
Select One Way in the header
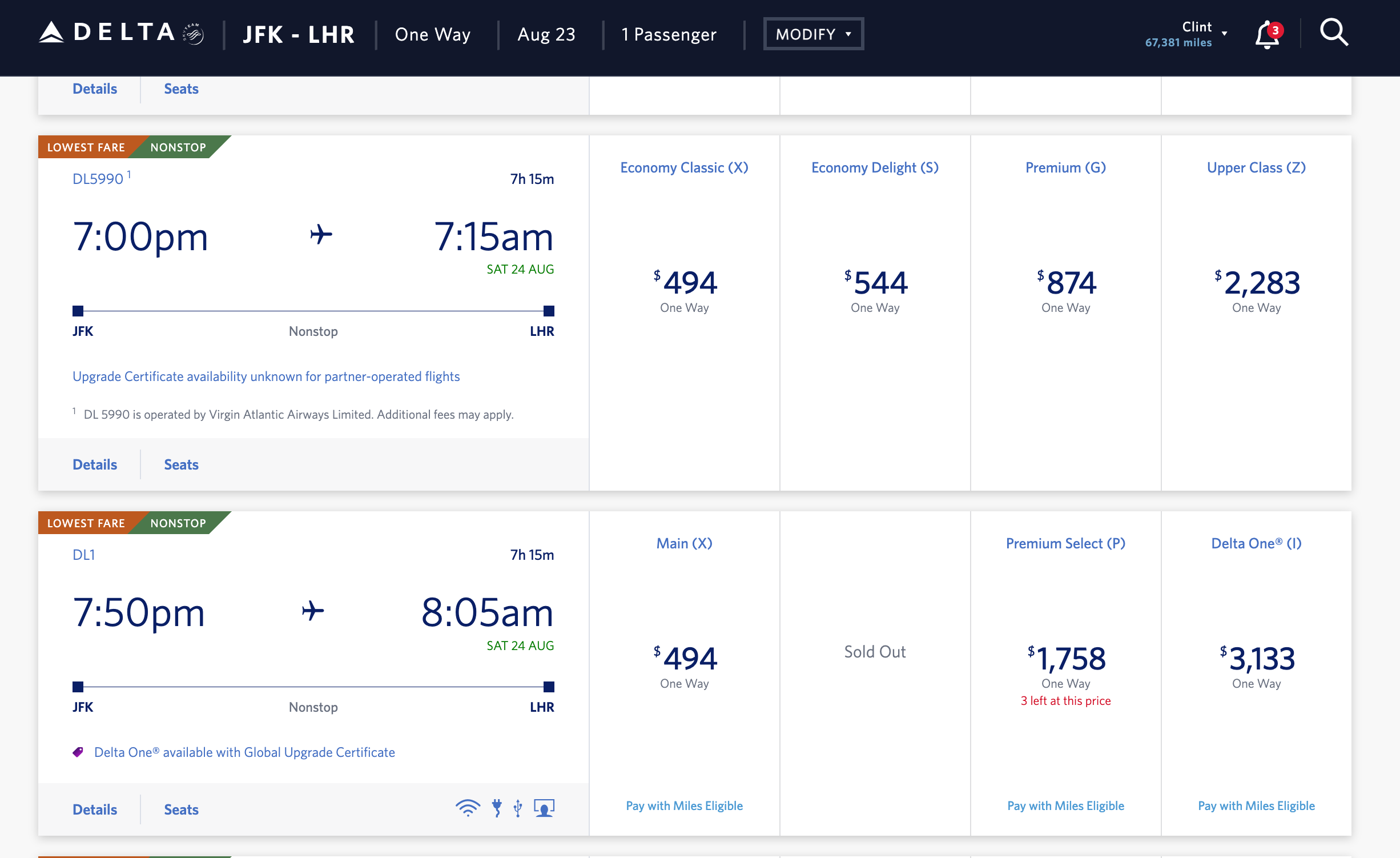point(432,34)
